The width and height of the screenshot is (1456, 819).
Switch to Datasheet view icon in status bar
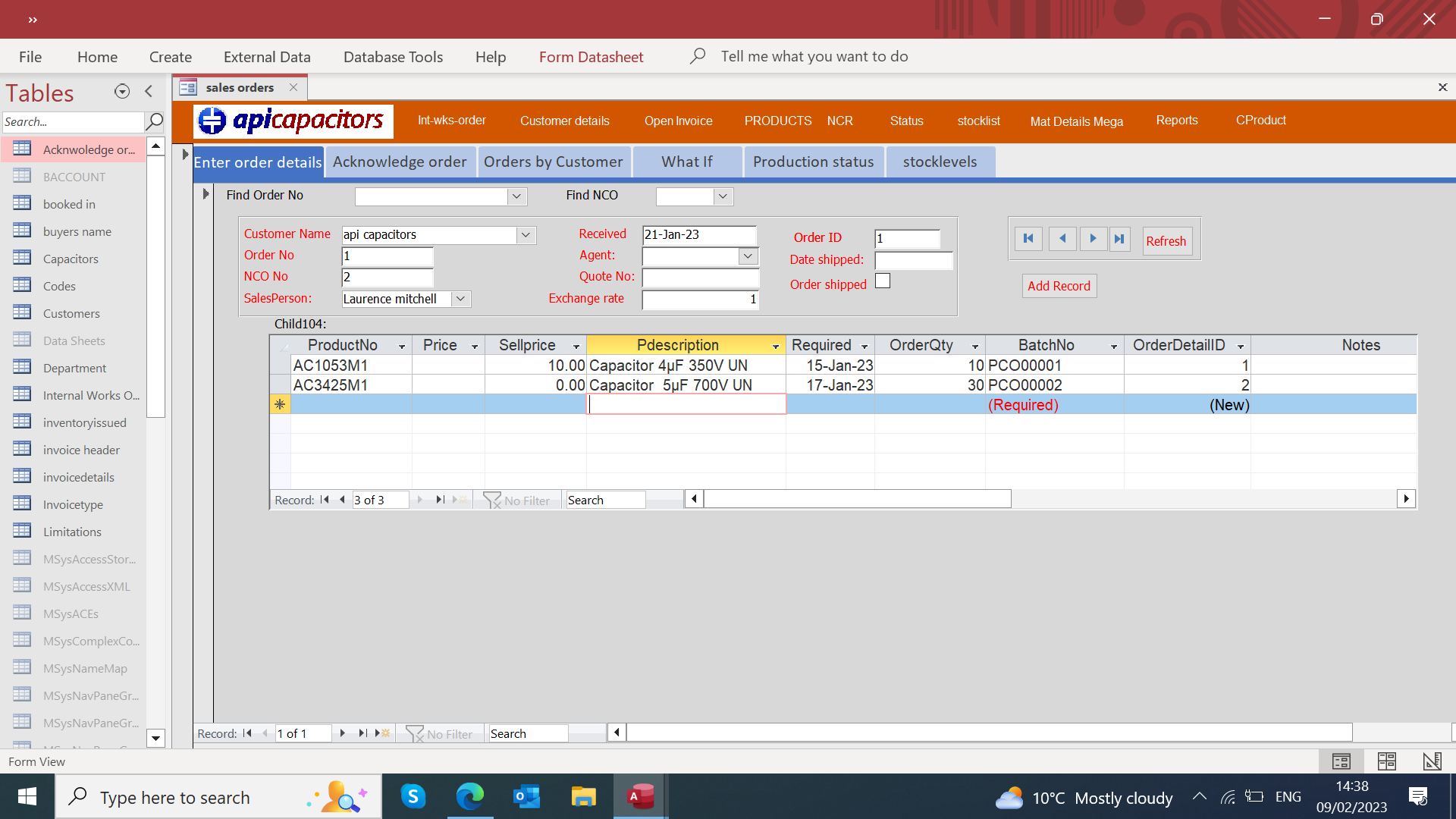tap(1386, 761)
